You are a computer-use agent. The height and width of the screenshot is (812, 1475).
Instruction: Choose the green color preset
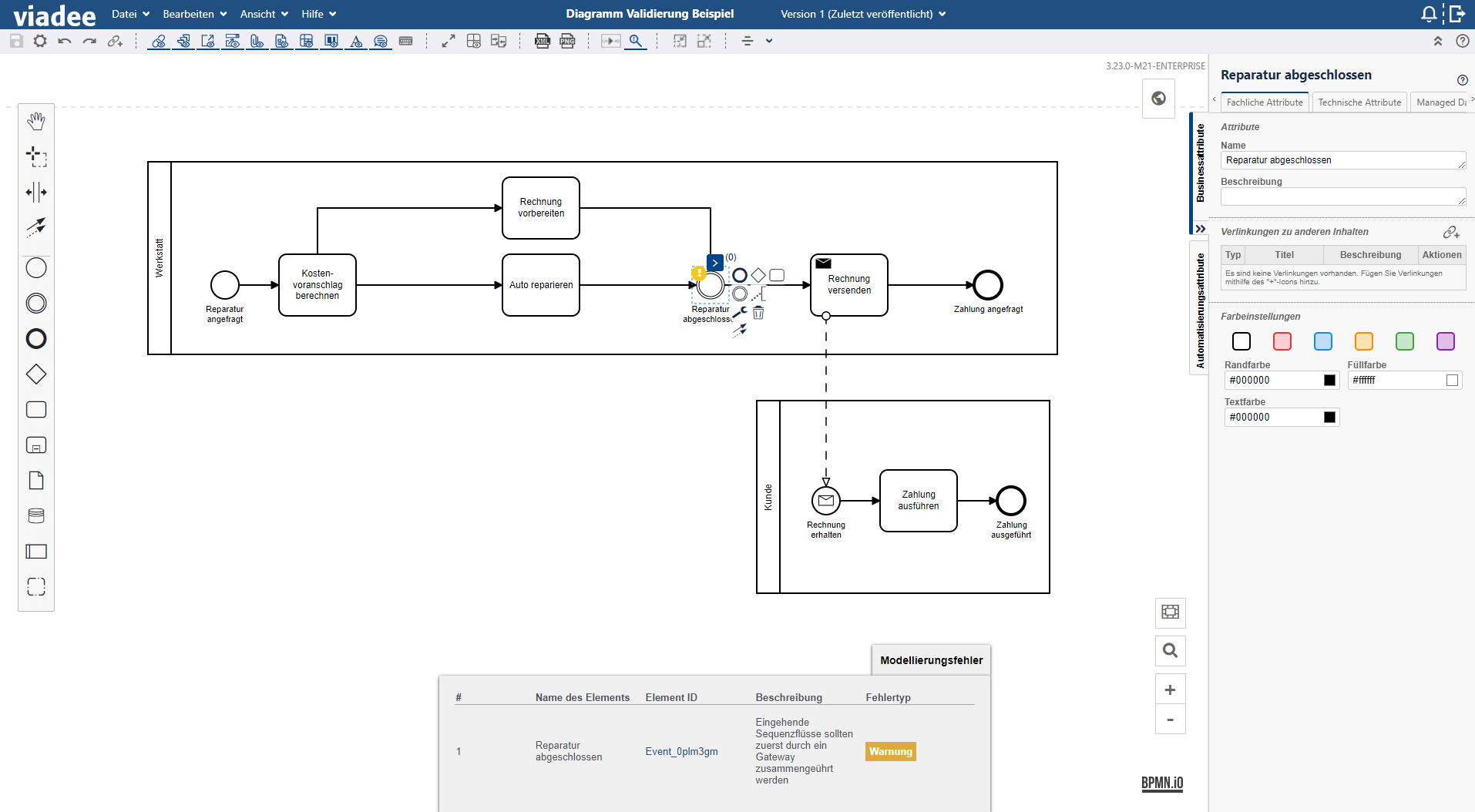(x=1405, y=341)
